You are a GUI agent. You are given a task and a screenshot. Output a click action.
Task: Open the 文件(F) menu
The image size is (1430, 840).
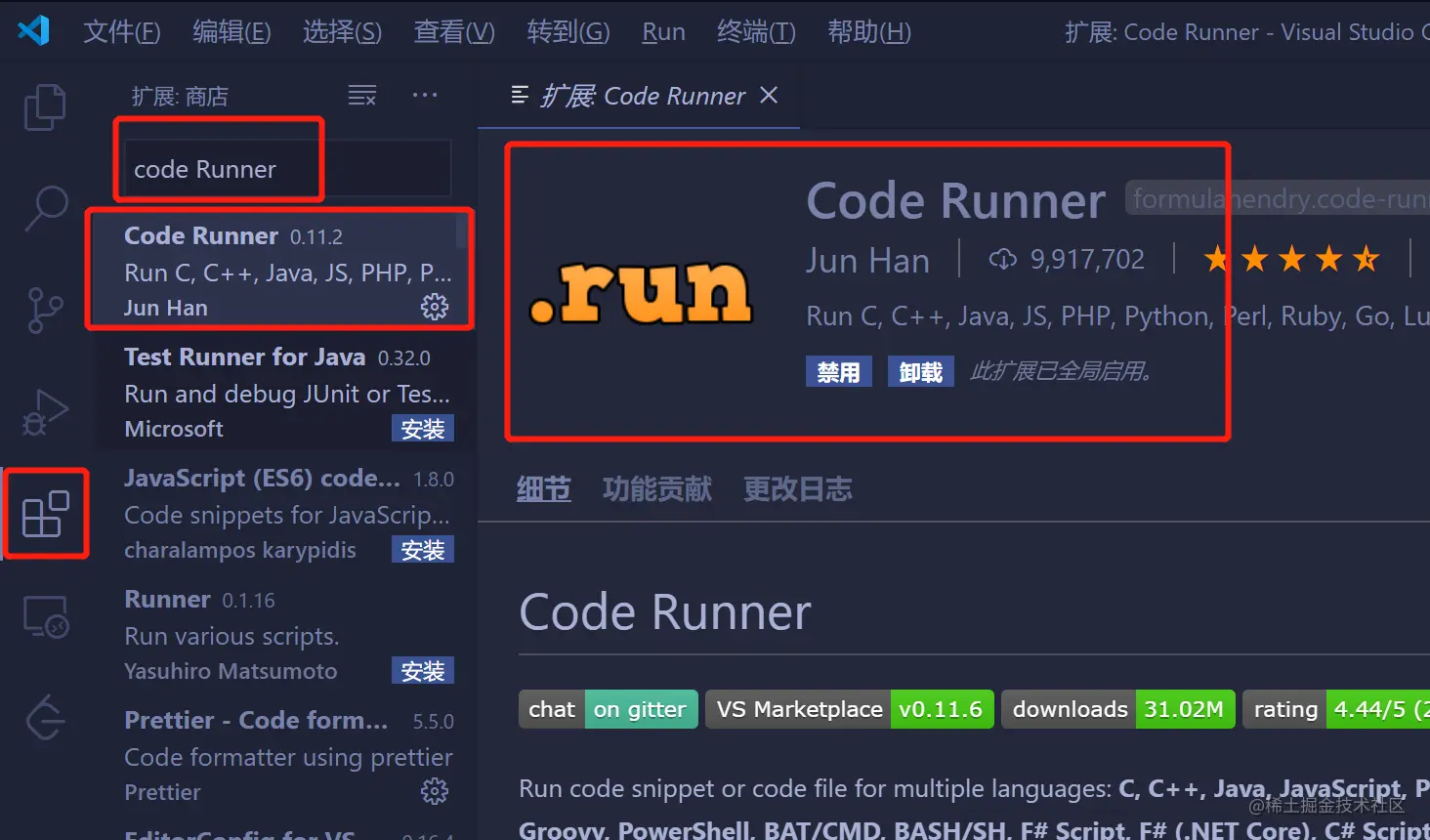121,31
